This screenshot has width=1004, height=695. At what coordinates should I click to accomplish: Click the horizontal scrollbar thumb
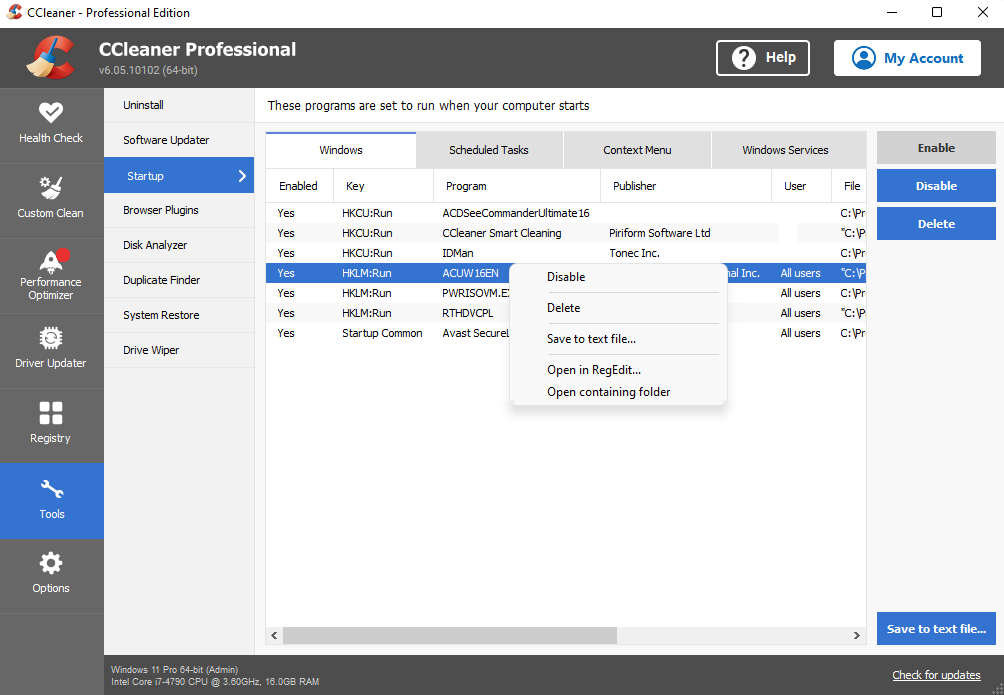point(449,635)
